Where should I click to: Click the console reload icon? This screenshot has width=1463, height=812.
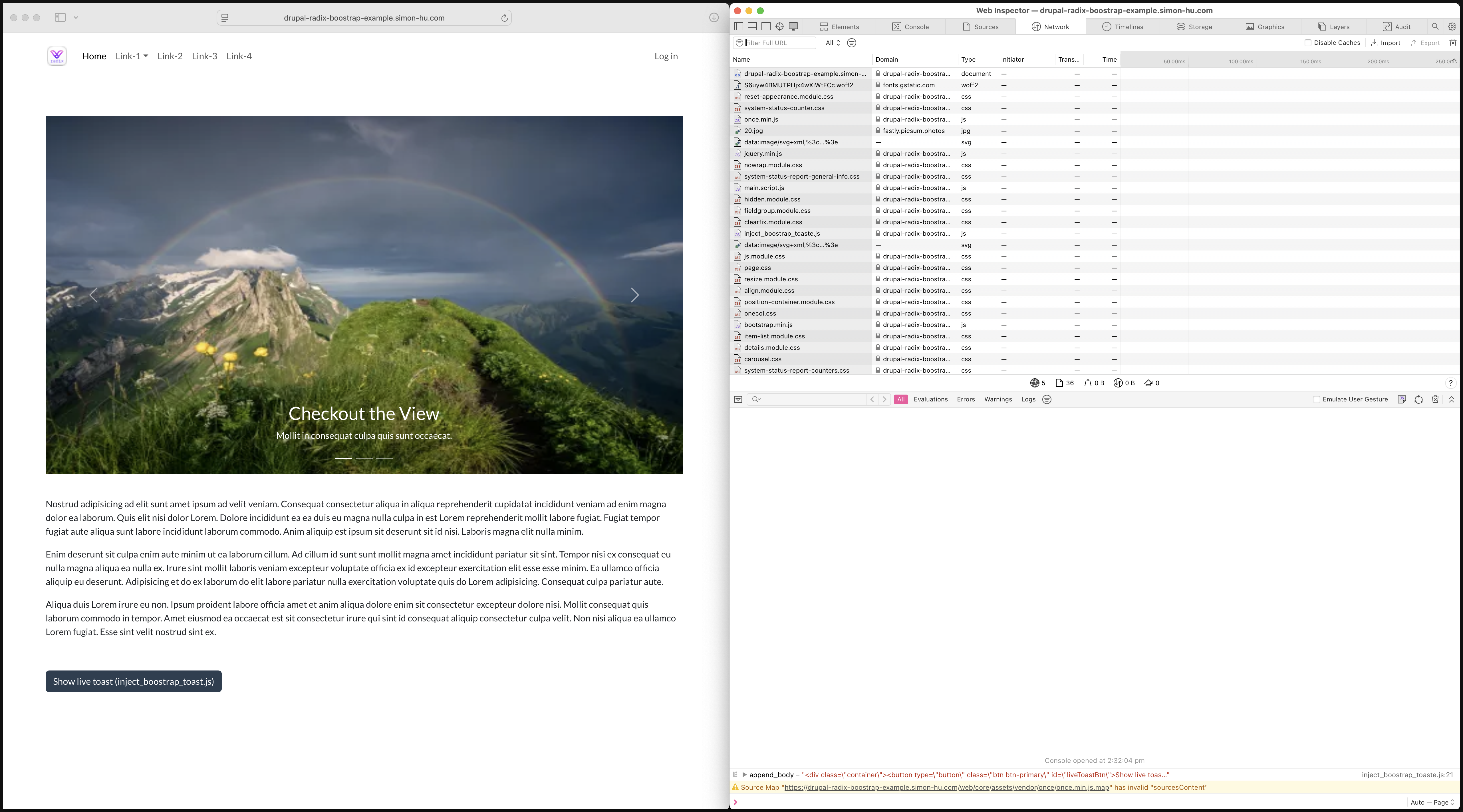(1418, 399)
